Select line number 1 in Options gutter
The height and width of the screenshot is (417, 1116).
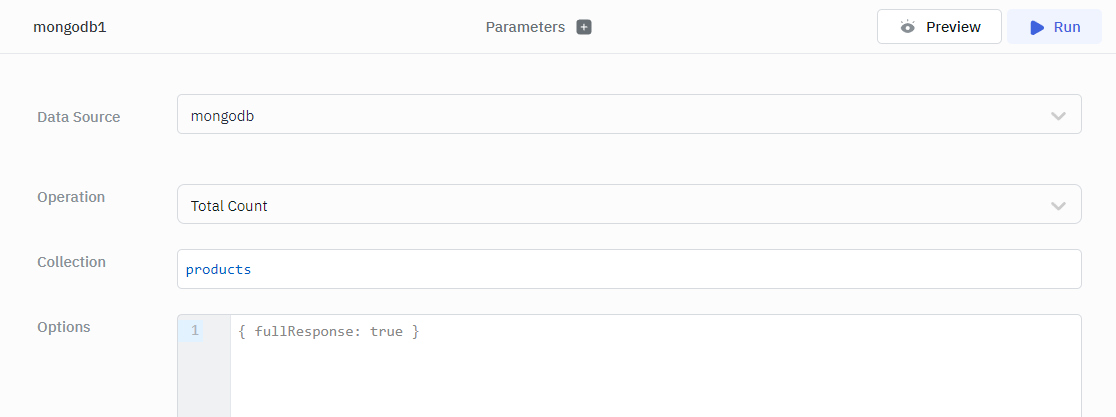tap(194, 331)
